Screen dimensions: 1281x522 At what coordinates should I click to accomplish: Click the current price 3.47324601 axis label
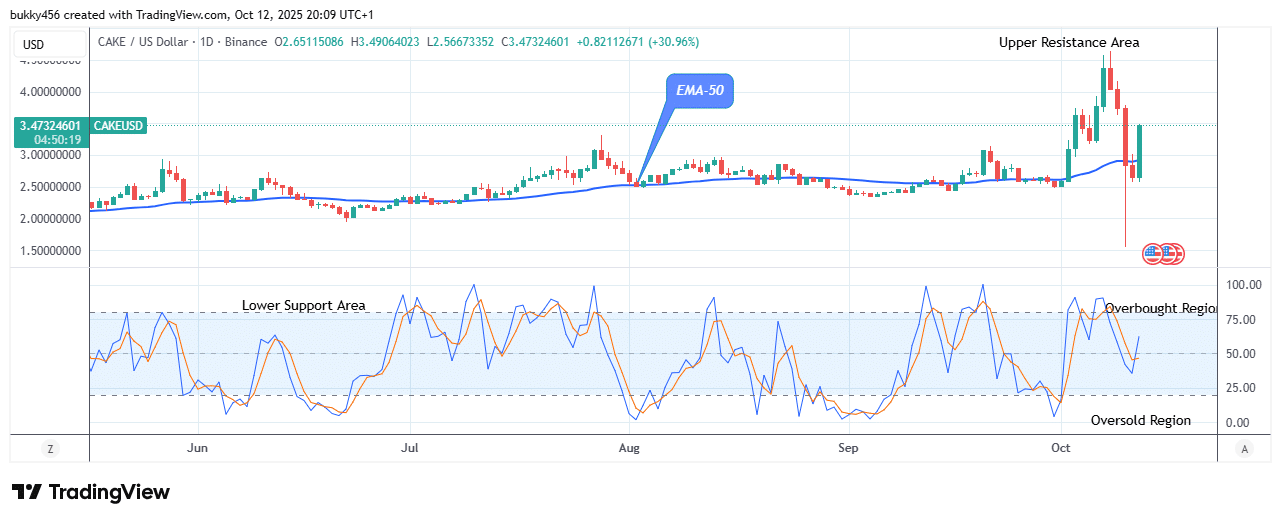tap(48, 125)
